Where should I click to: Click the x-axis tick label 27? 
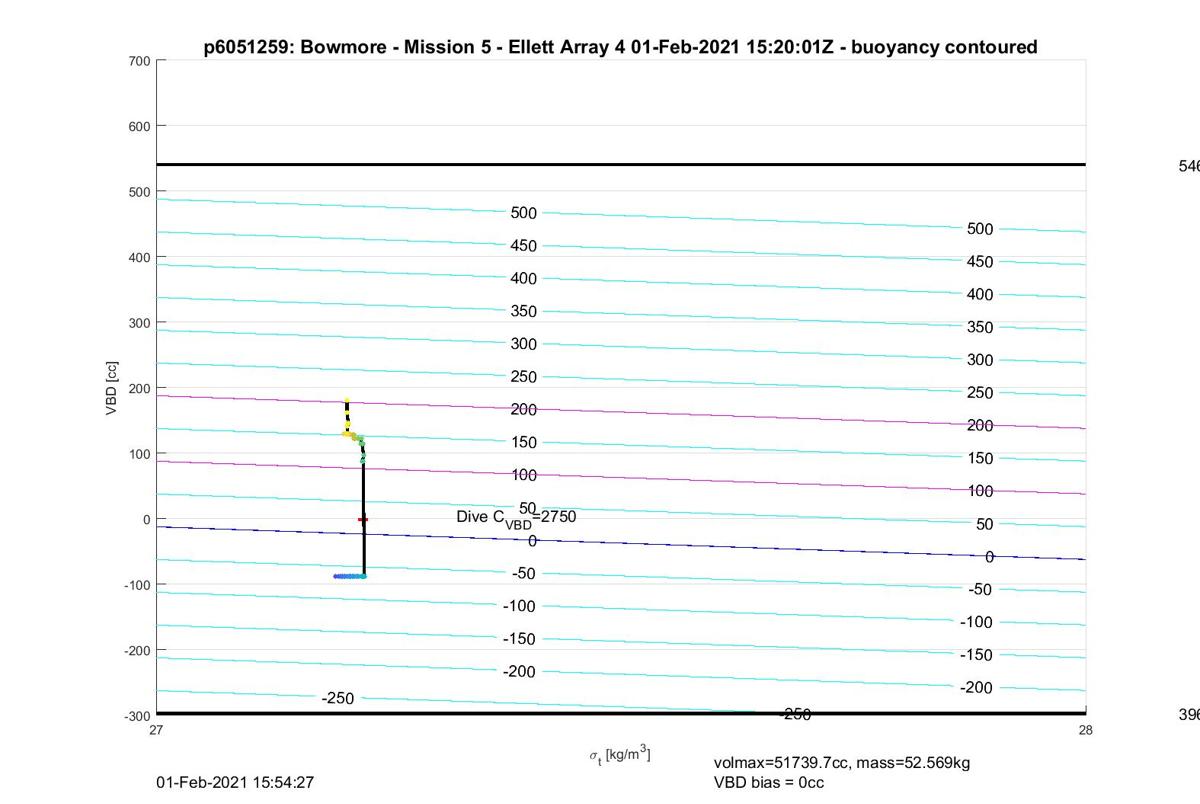156,730
